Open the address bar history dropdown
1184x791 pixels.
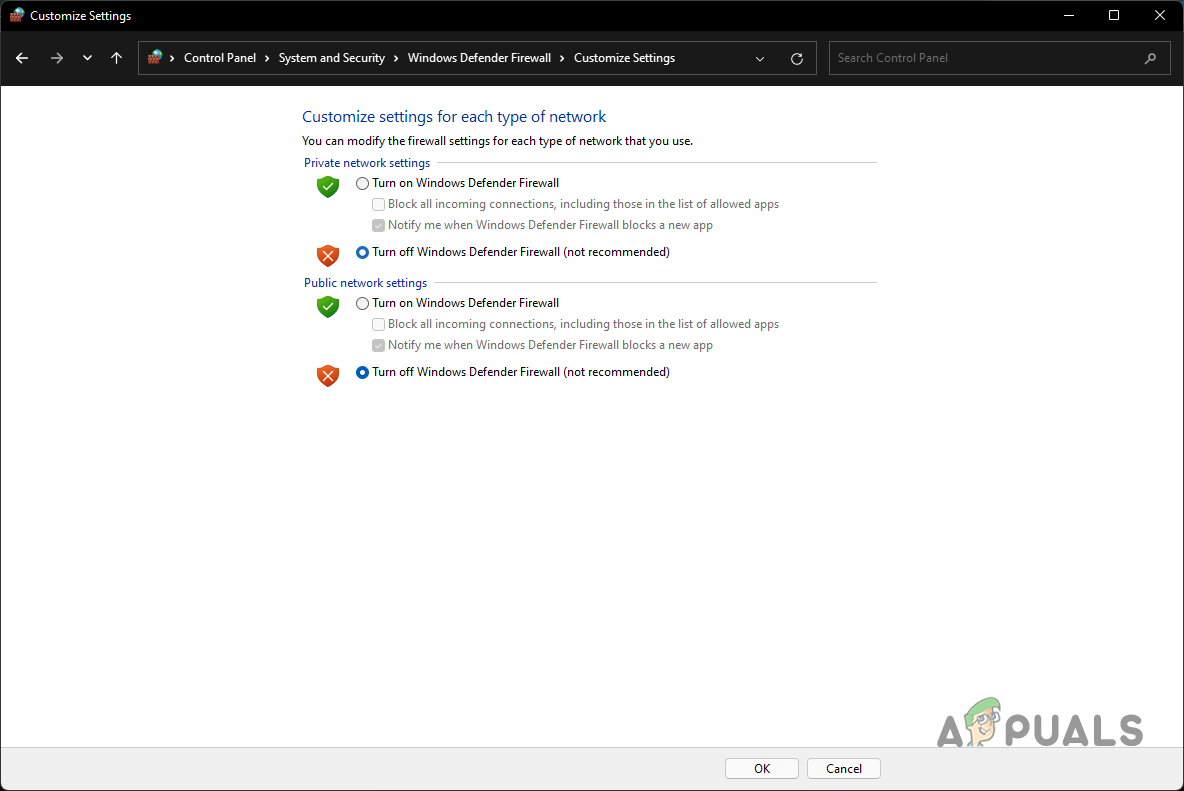coord(760,58)
